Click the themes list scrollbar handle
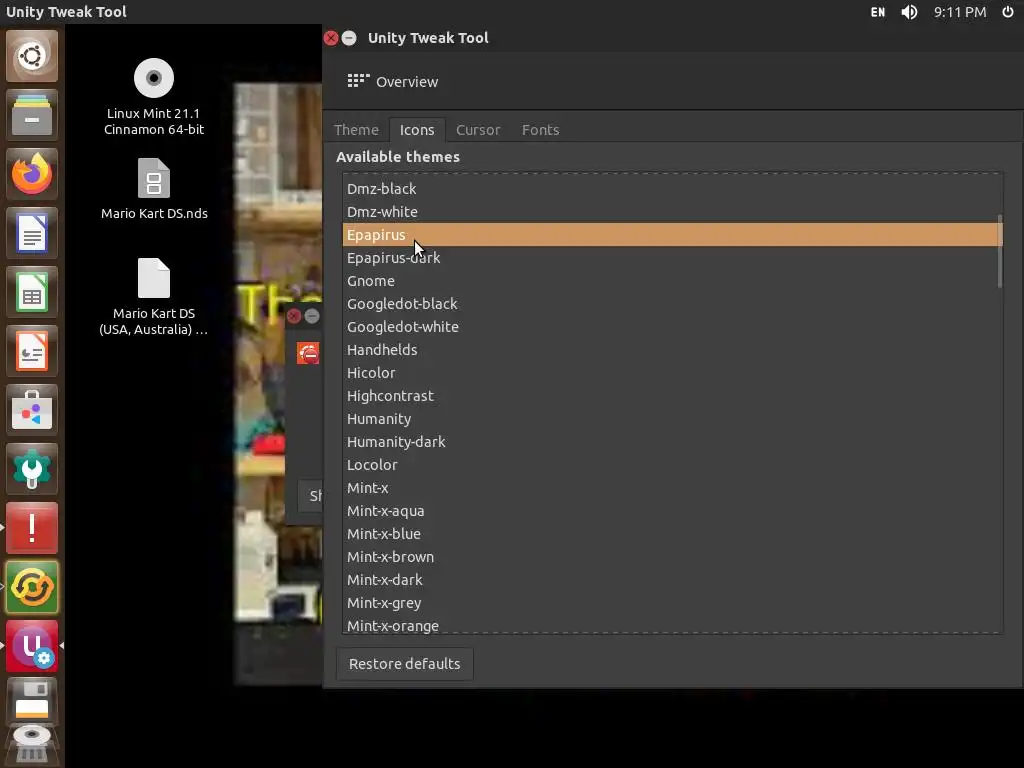1024x768 pixels. pos(999,251)
